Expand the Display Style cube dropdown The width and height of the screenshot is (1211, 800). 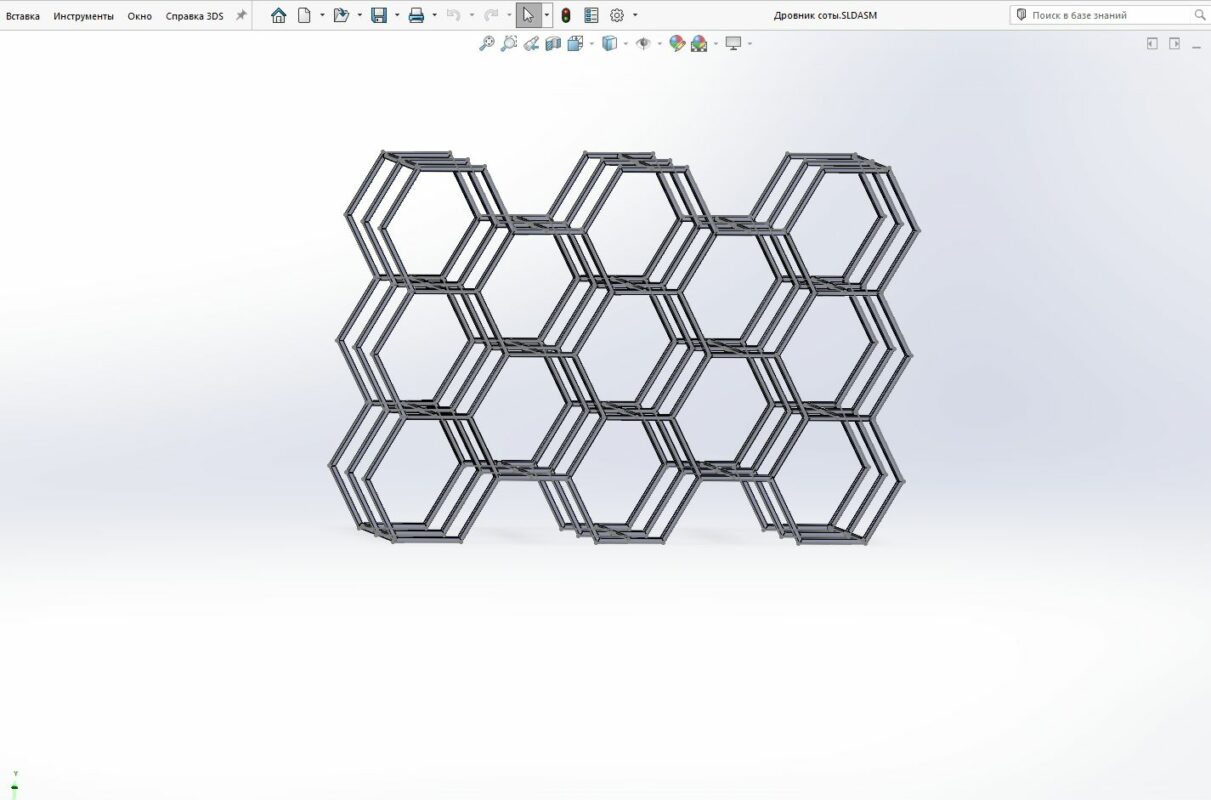(x=626, y=43)
